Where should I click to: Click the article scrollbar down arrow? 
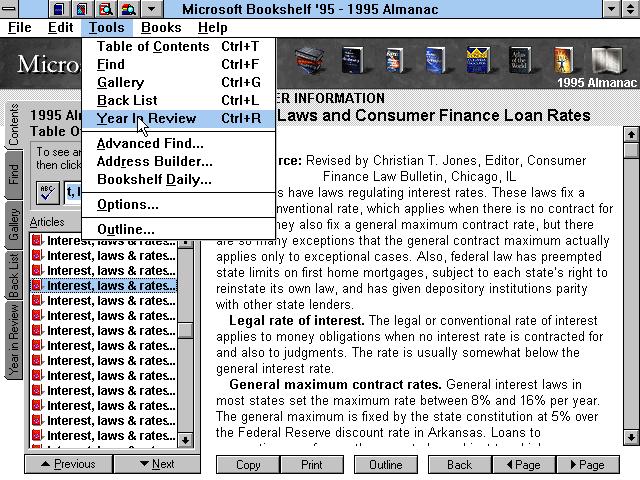click(631, 438)
